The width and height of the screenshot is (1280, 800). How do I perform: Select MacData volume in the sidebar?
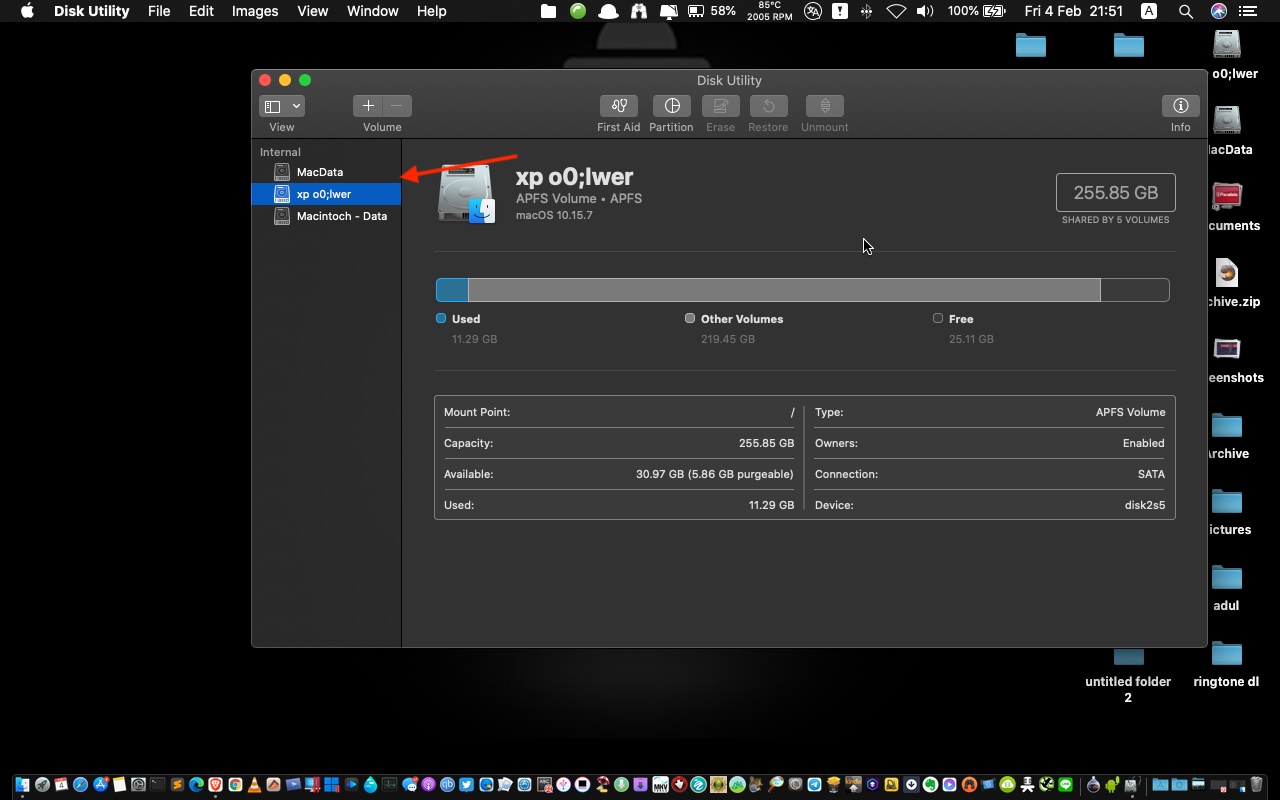[326, 172]
